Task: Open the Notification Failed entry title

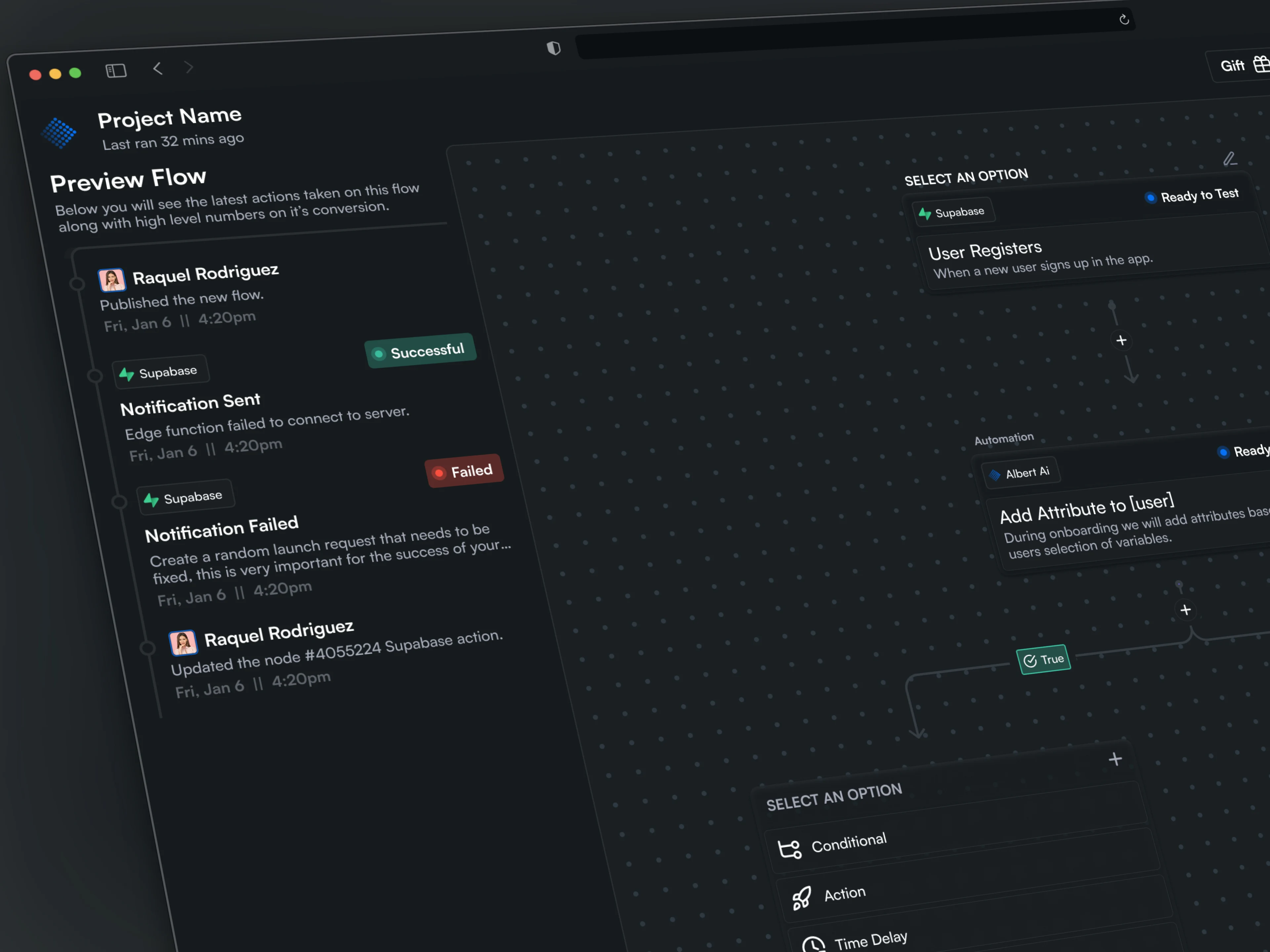Action: tap(222, 529)
